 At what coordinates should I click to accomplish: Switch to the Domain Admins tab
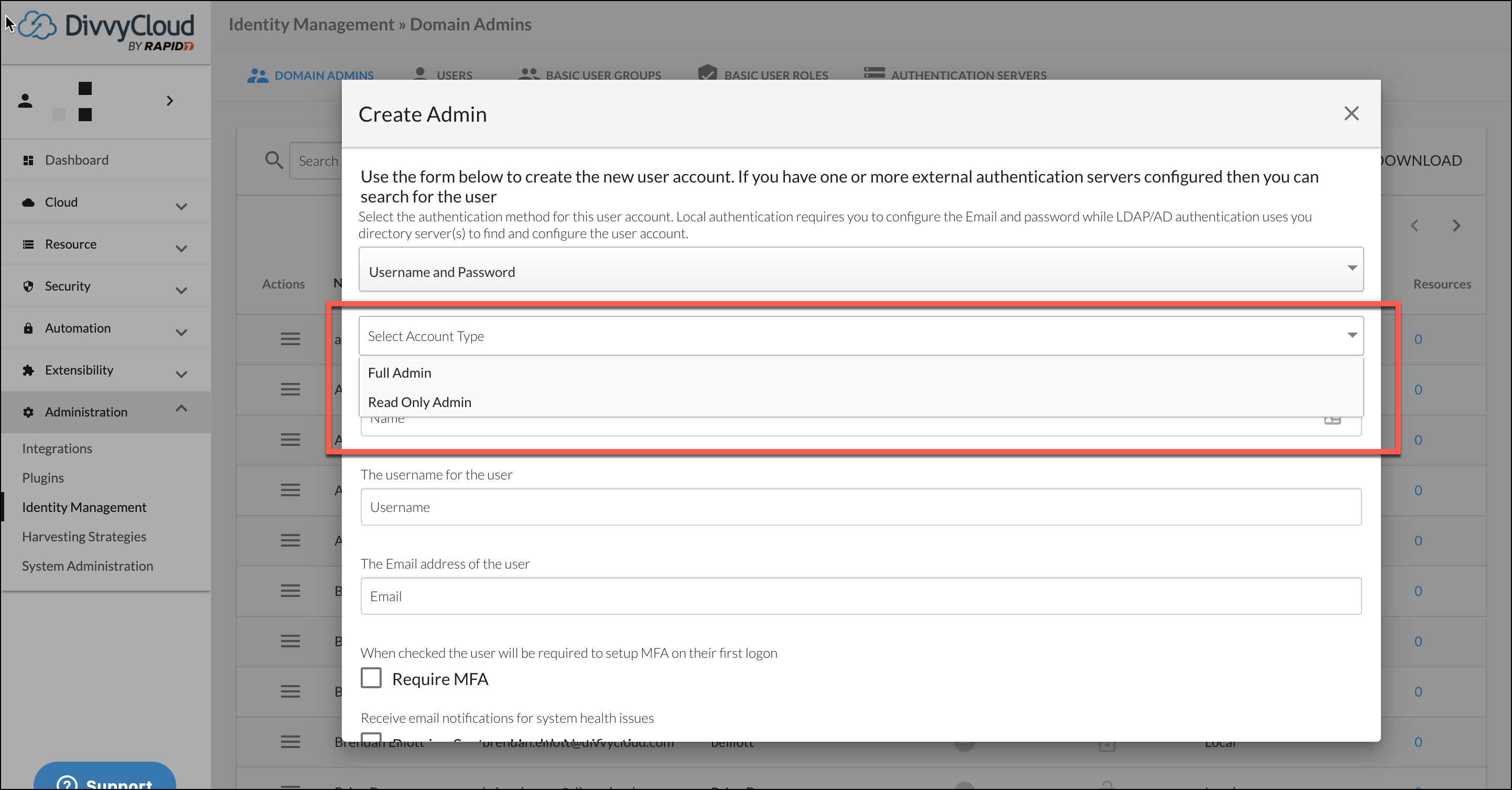pos(310,75)
